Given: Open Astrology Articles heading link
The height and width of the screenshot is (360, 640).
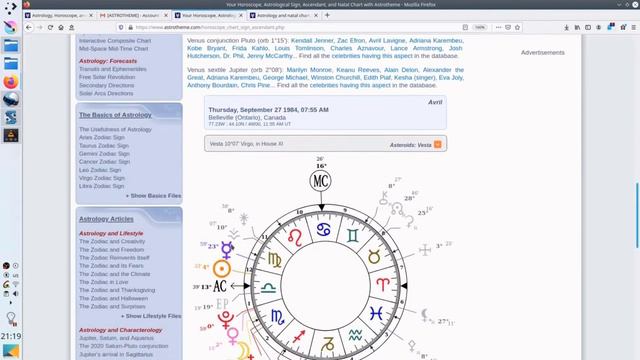Looking at the screenshot, I should tap(106, 219).
